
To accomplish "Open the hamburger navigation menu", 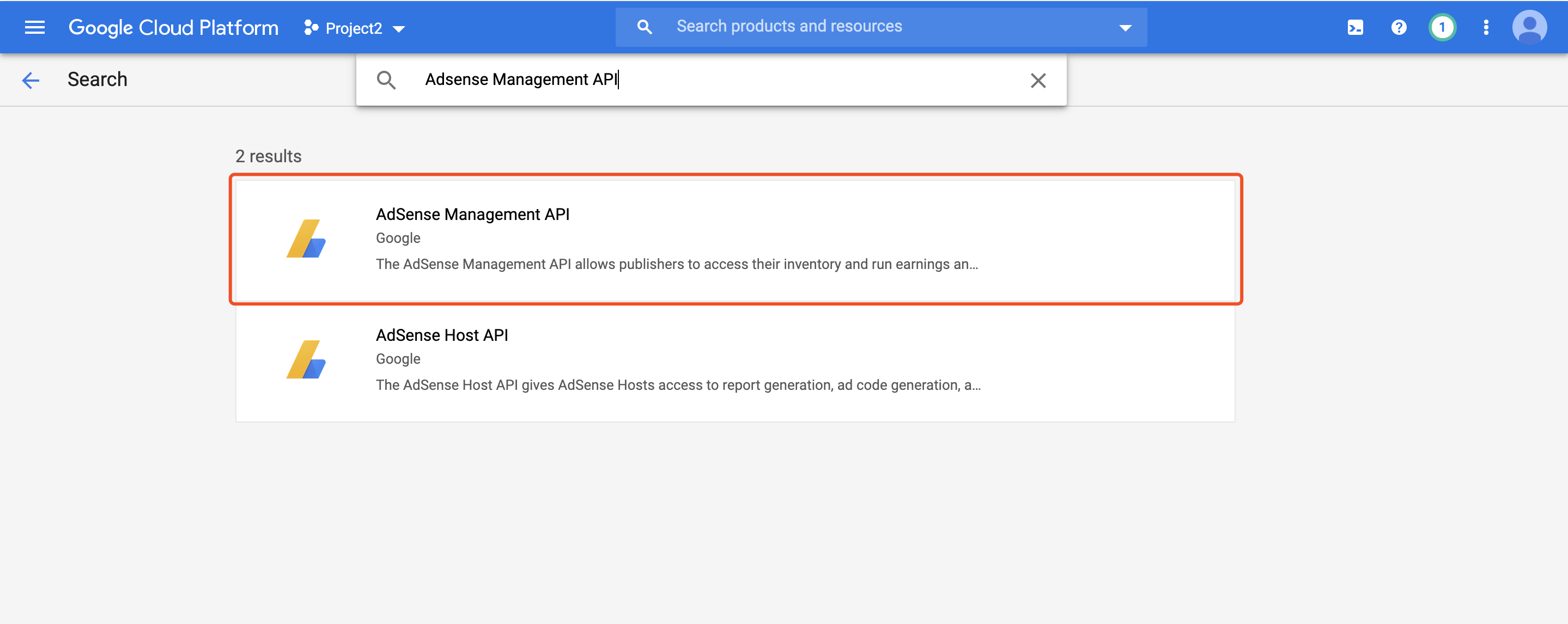I will (35, 27).
